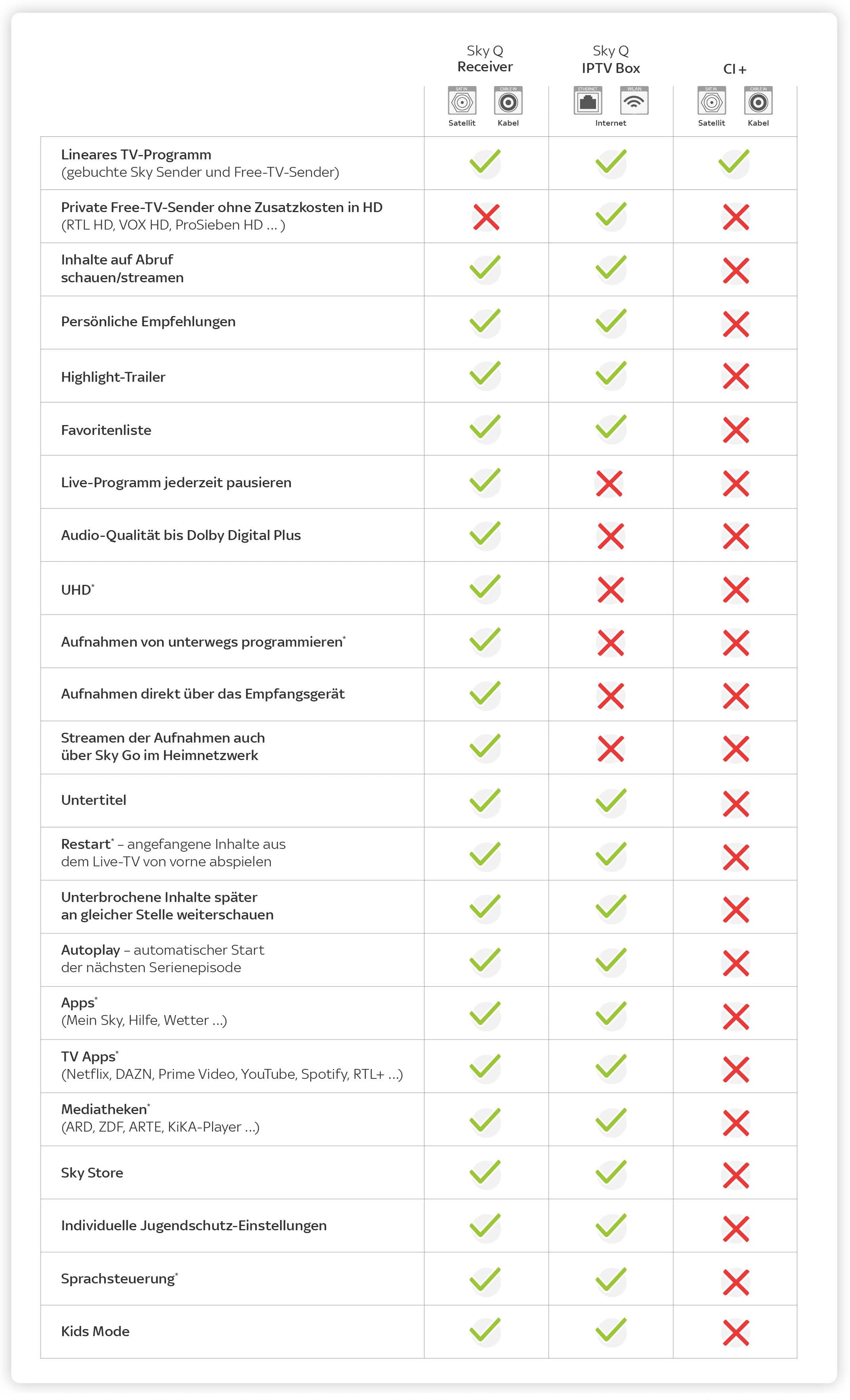Viewport: 850px width, 1400px height.
Task: Click the CI+ checkmark for Lineares TV-Programm
Action: pos(734,163)
